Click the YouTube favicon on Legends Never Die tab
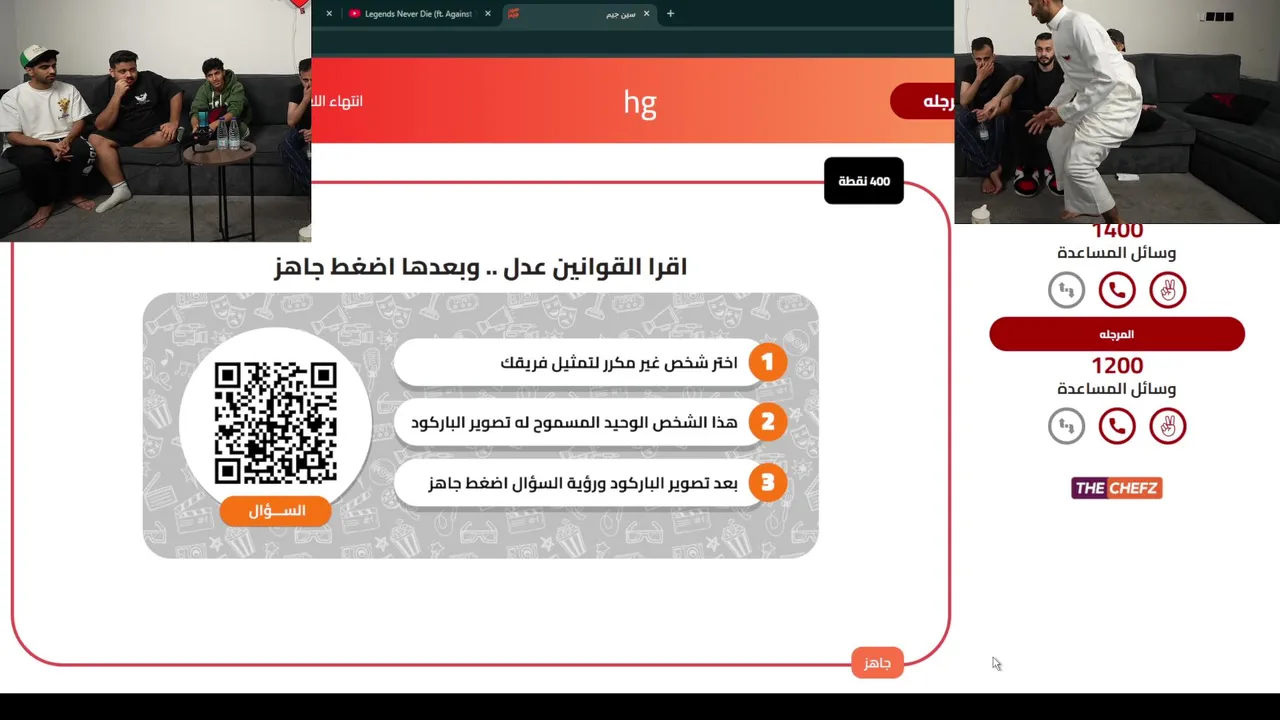Viewport: 1280px width, 720px height. coord(354,14)
